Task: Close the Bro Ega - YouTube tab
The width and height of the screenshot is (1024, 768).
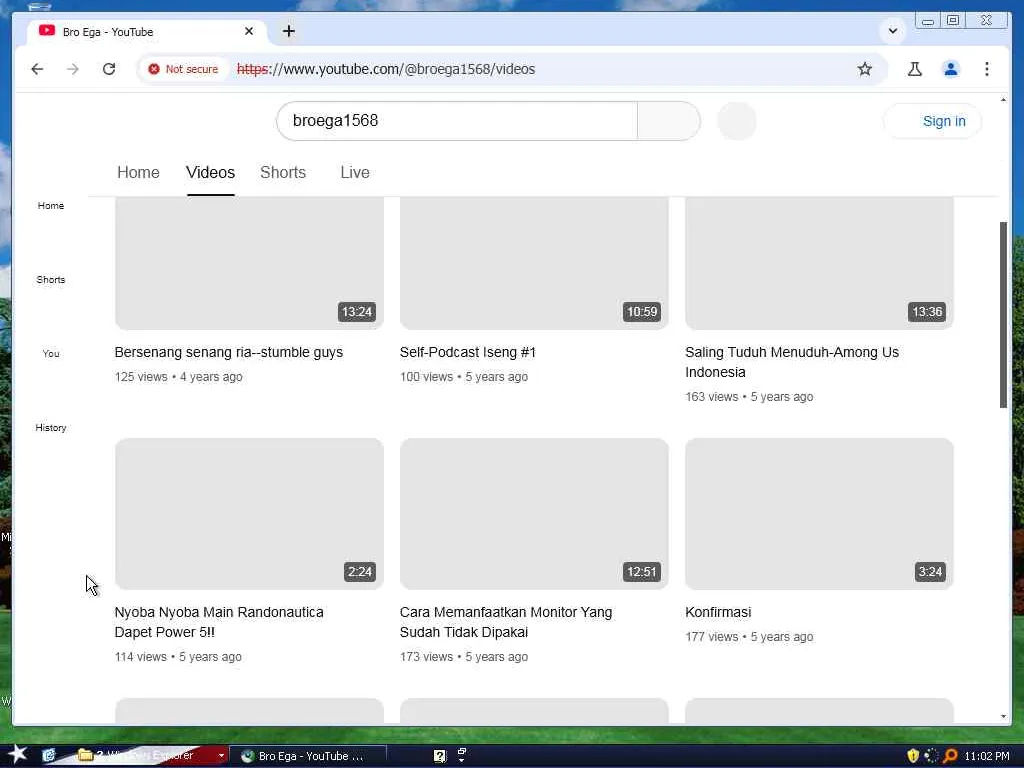Action: 249,31
